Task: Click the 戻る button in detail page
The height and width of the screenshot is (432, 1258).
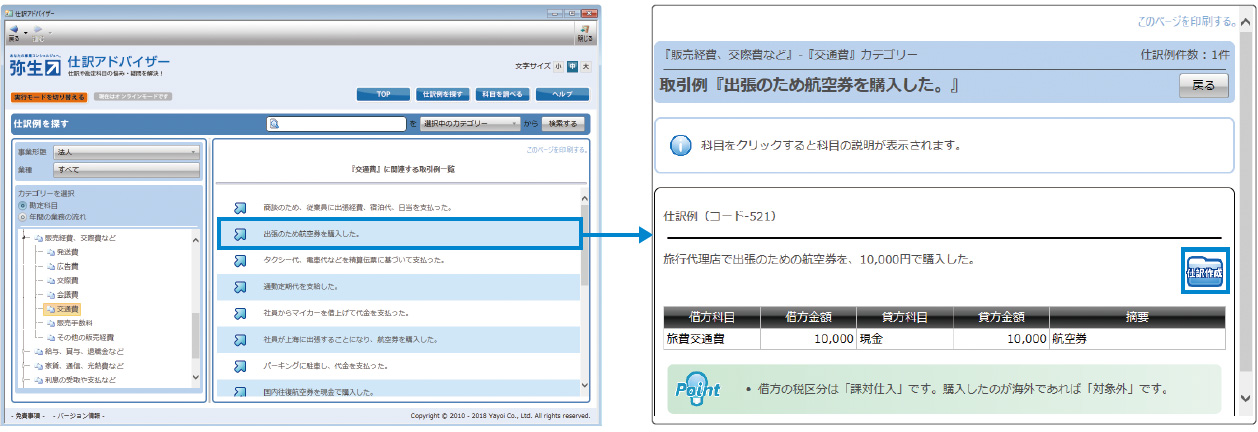Action: click(1203, 85)
